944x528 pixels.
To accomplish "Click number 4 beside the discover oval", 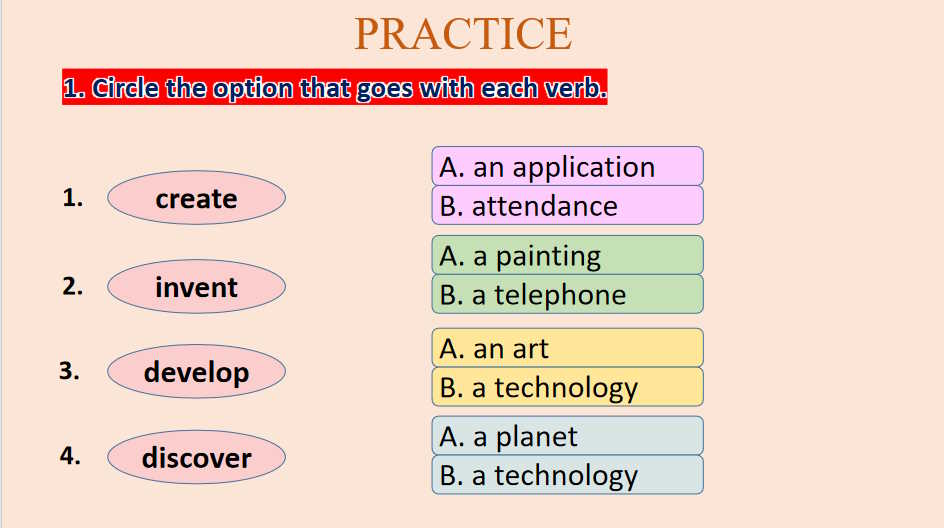I will pyautogui.click(x=70, y=457).
